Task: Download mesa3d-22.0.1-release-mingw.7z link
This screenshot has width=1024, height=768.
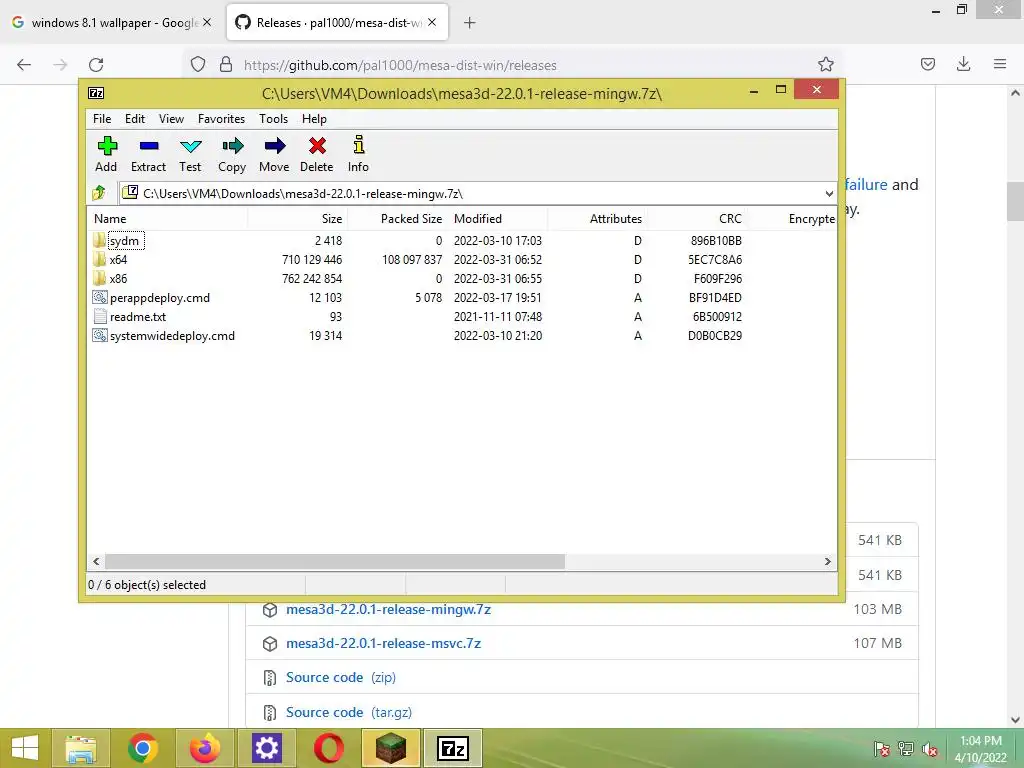Action: click(389, 609)
